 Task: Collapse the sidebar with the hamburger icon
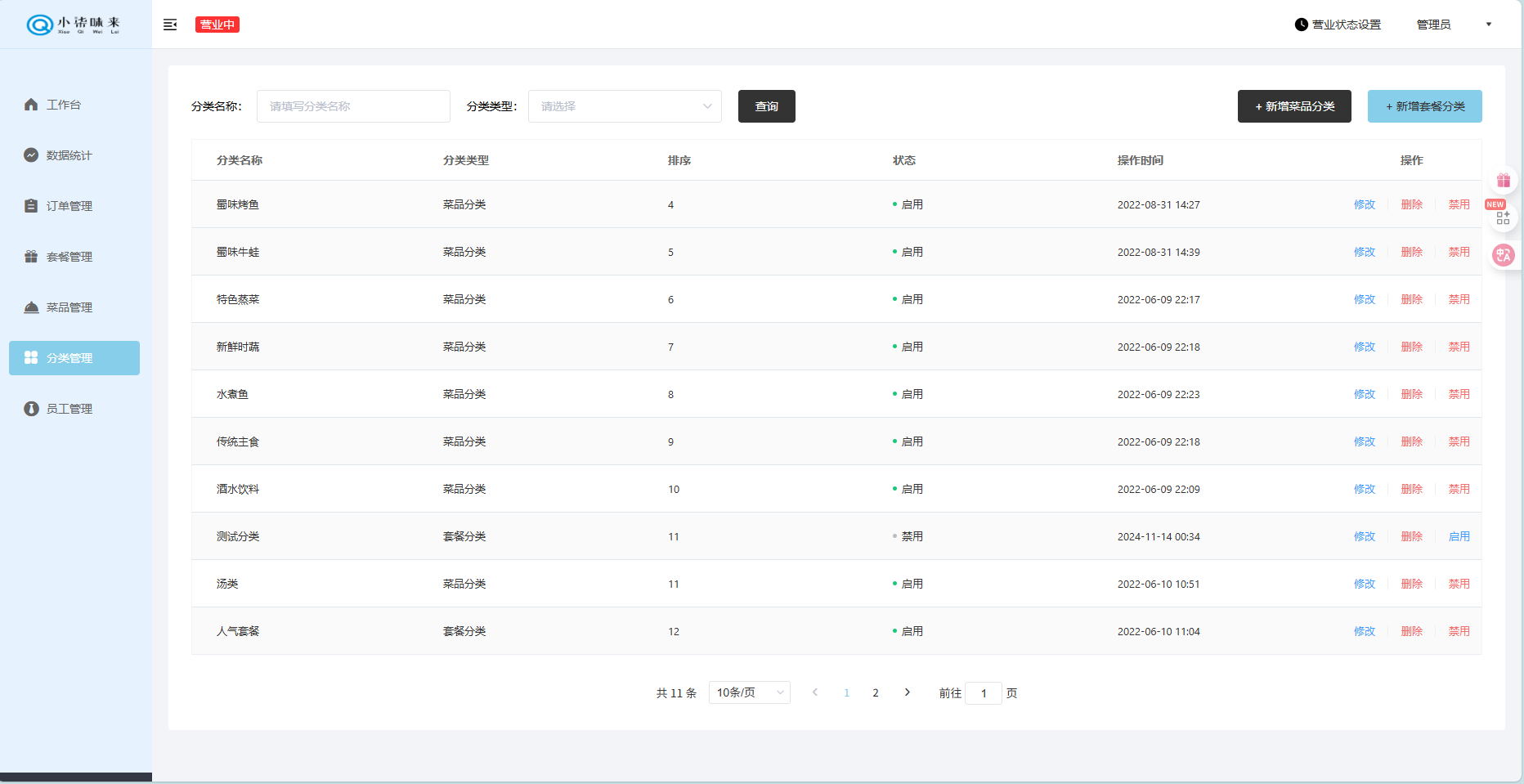point(170,25)
